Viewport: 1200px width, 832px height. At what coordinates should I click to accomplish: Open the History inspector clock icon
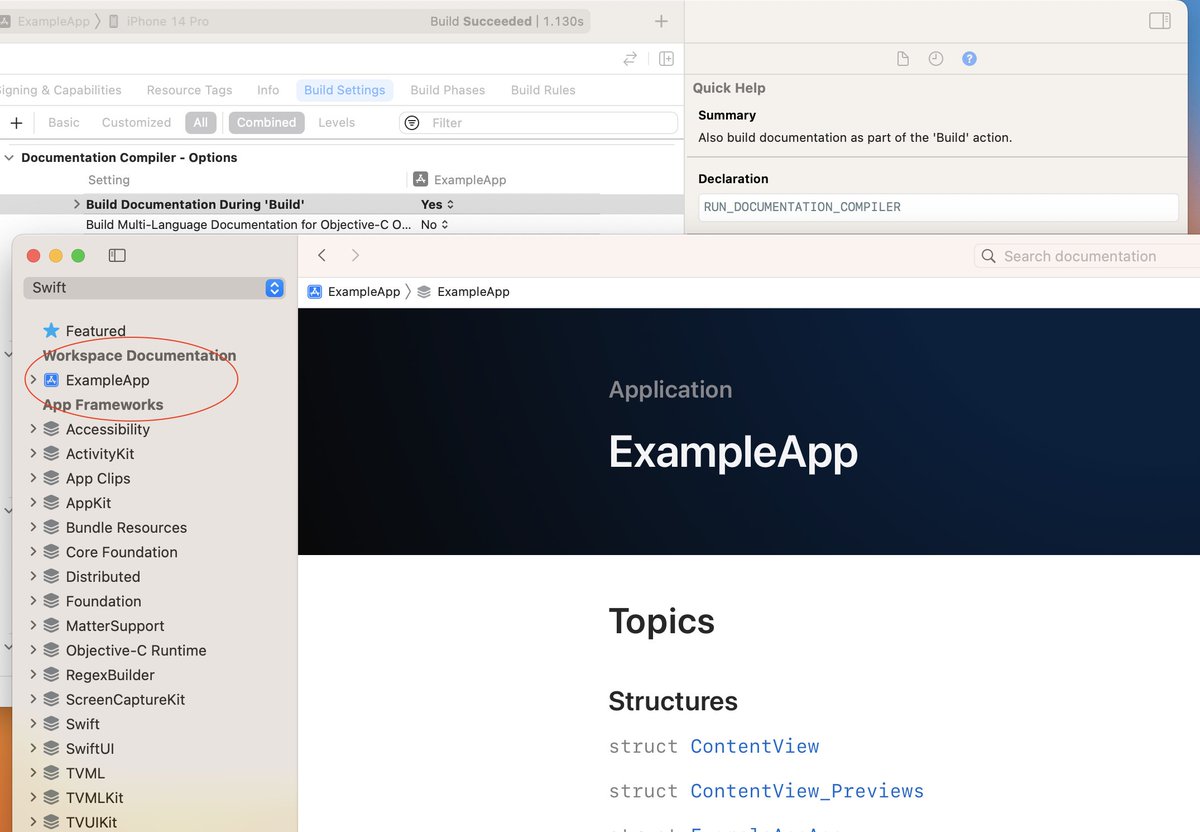[936, 59]
